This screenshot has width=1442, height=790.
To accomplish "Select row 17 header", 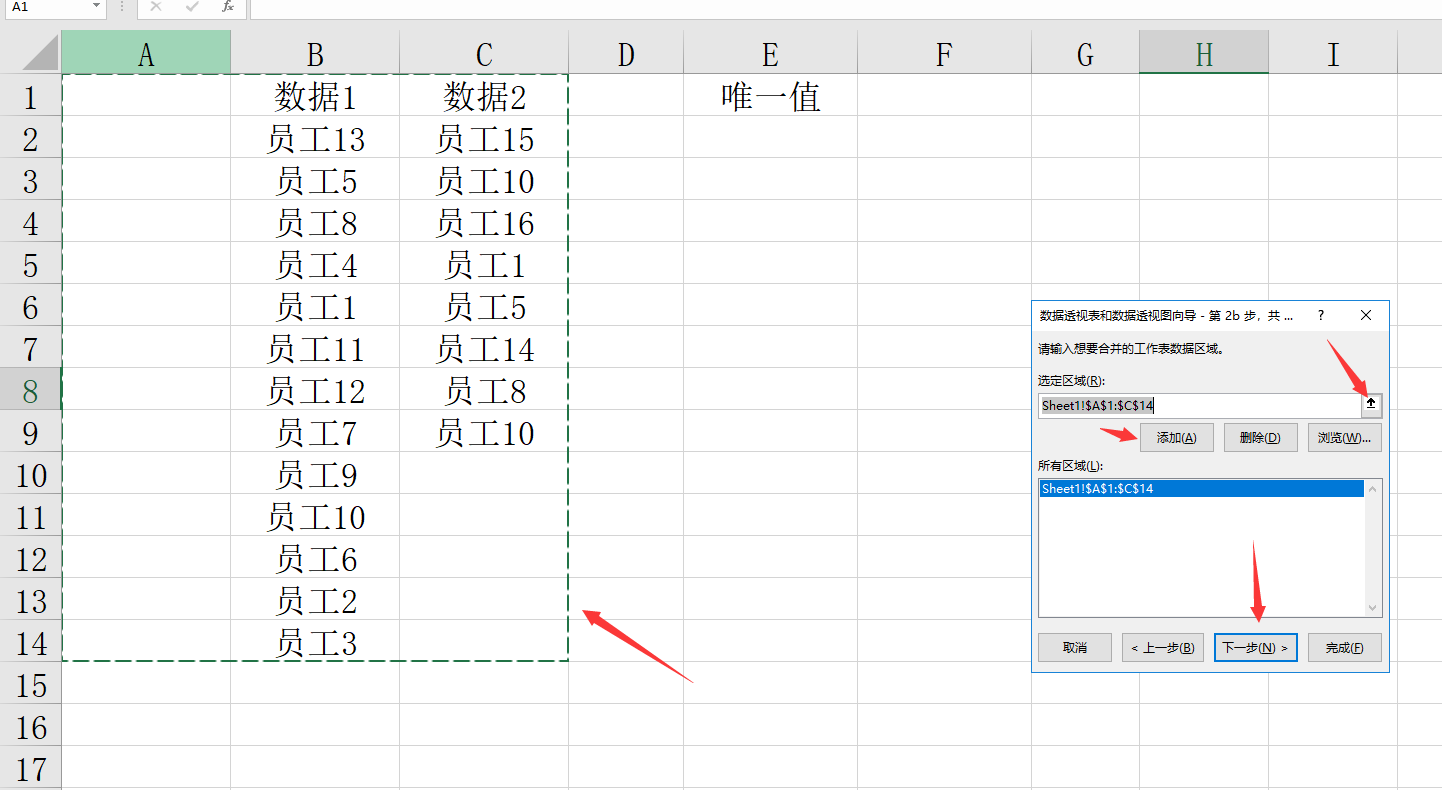I will click(30, 769).
